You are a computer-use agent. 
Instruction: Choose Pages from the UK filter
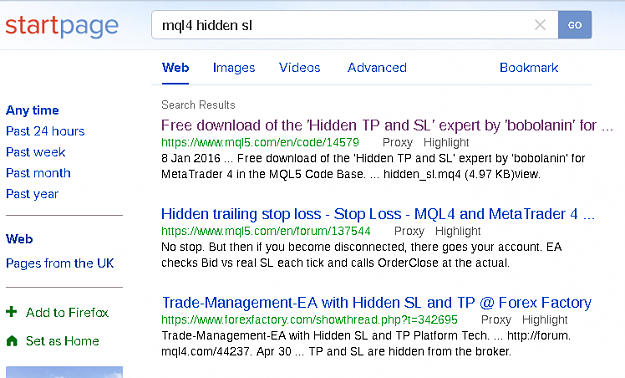tap(60, 263)
